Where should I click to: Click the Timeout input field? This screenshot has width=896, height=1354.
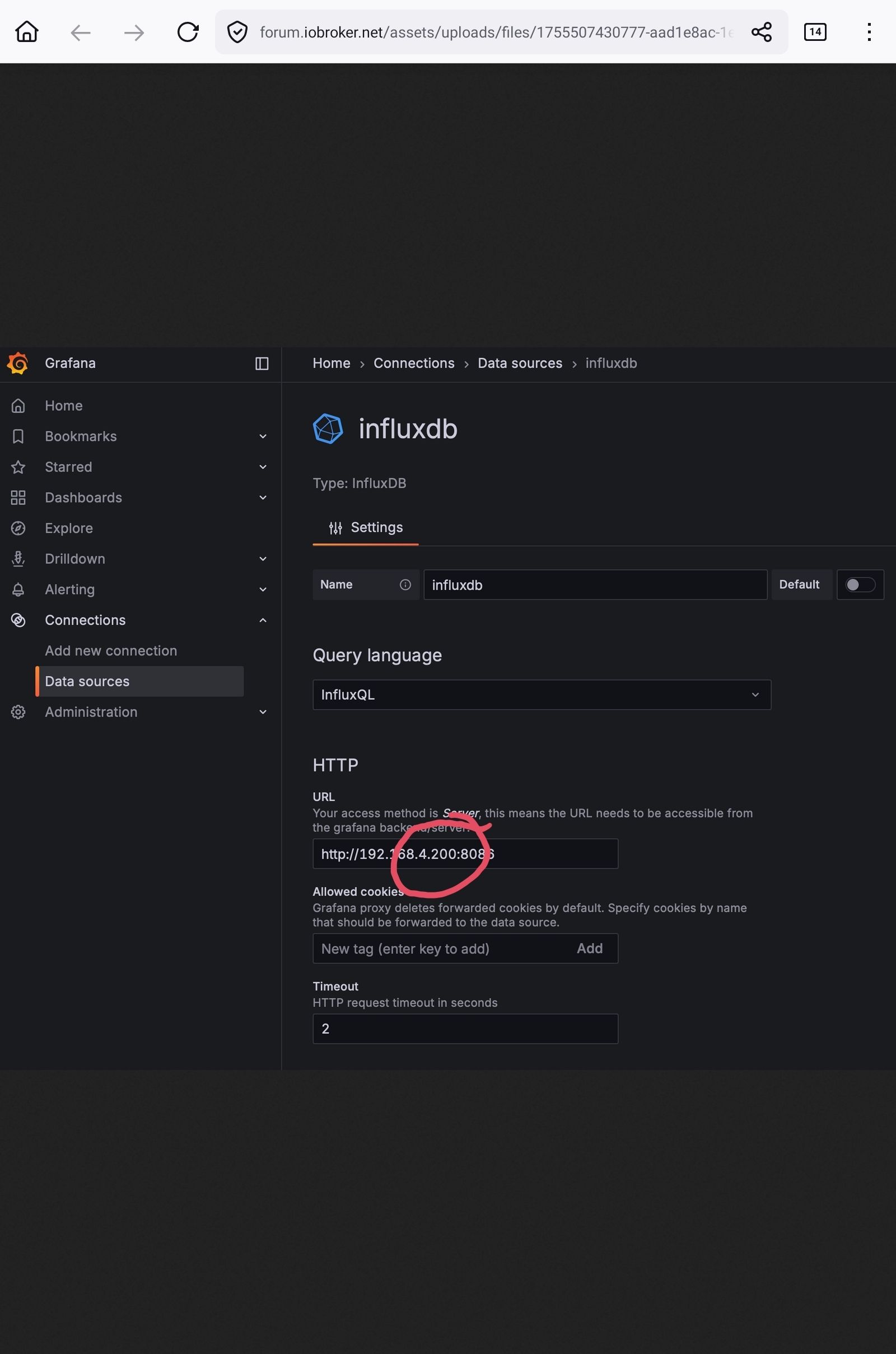465,1029
